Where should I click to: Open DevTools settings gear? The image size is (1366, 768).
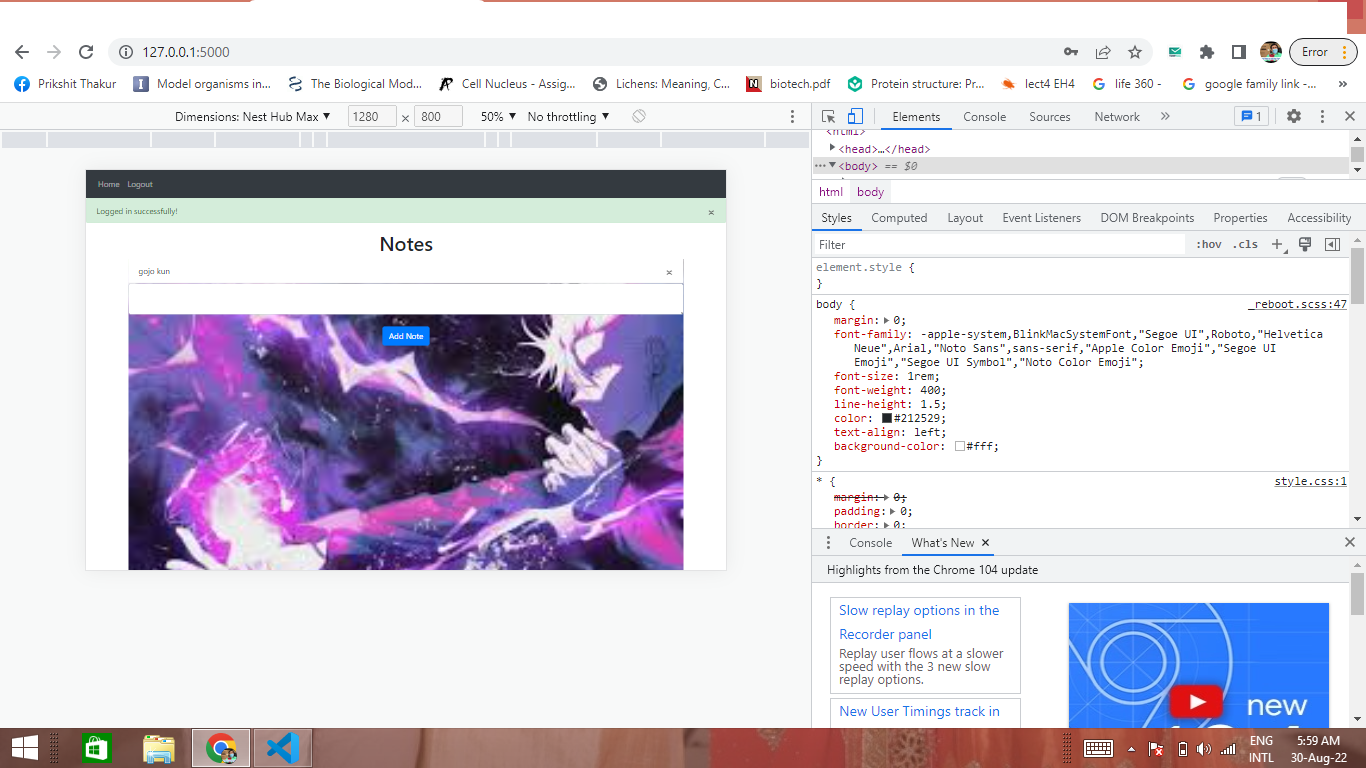pyautogui.click(x=1294, y=116)
